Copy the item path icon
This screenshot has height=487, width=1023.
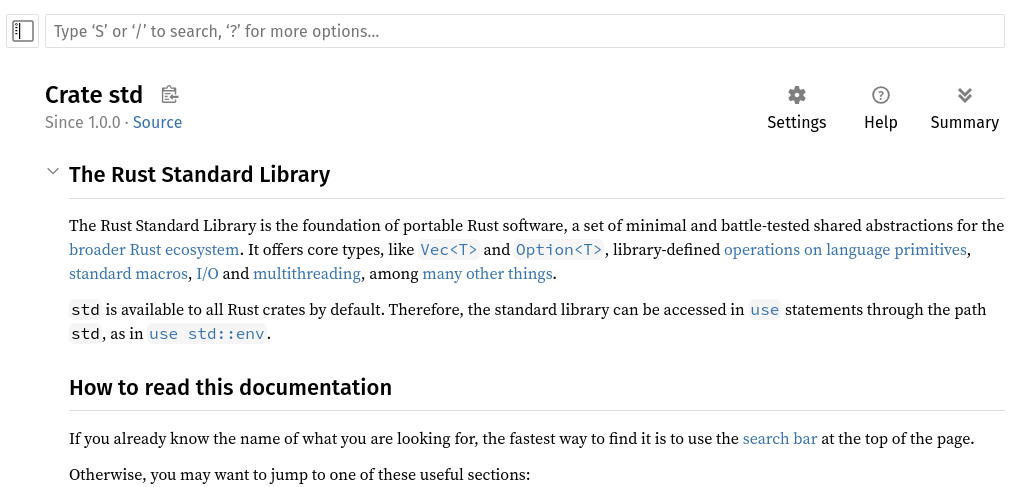[x=169, y=95]
